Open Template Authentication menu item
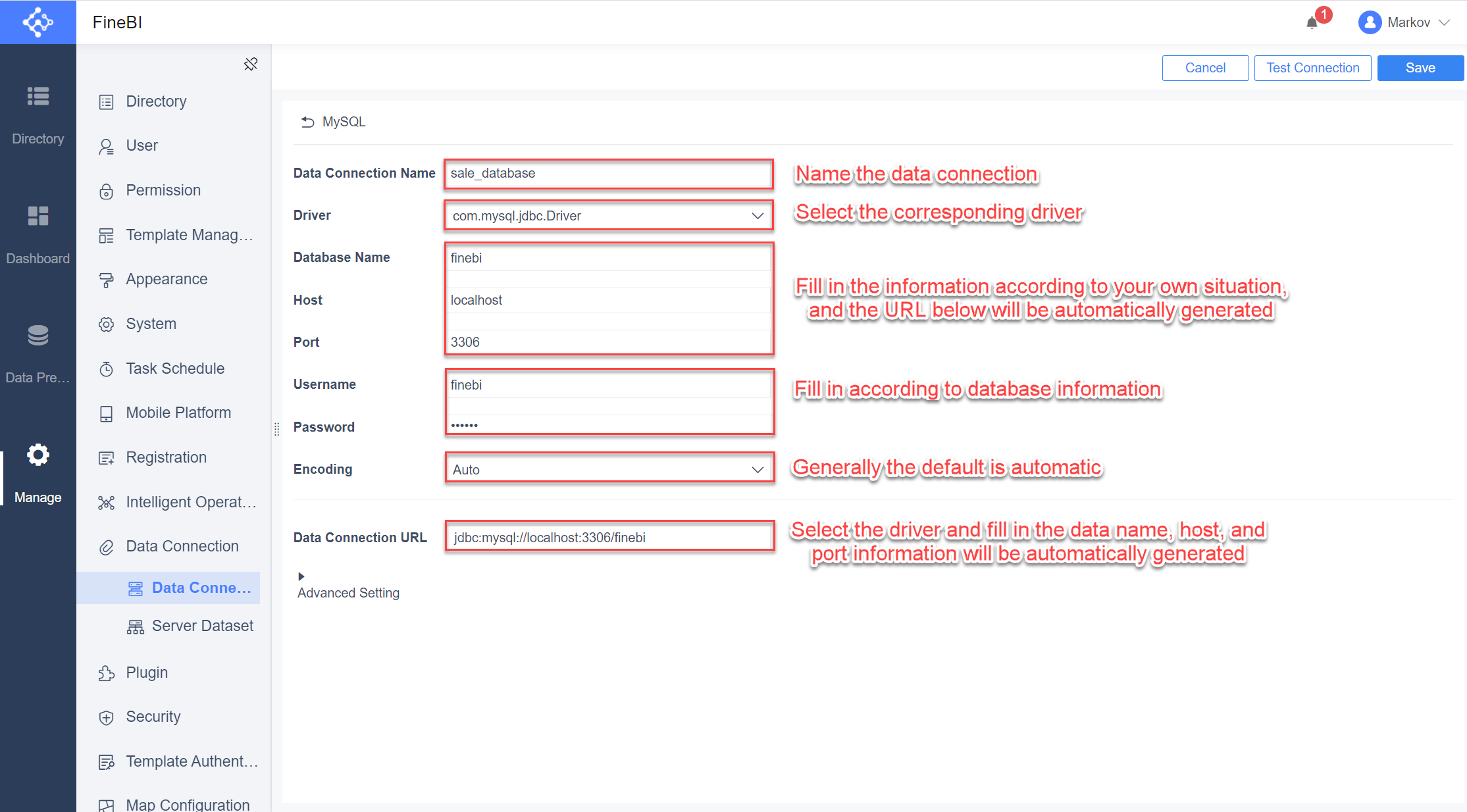The height and width of the screenshot is (812, 1467). click(174, 761)
